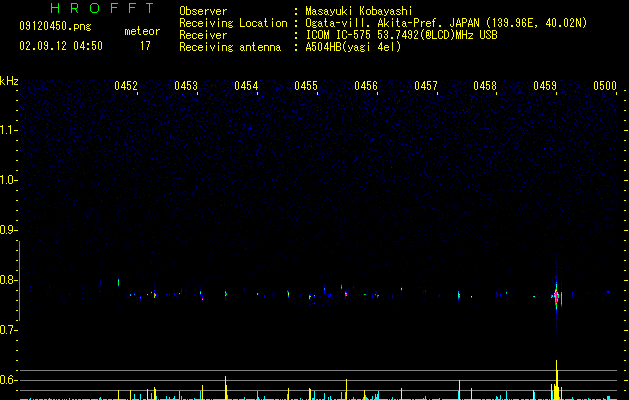Click the Observer field label
629x400 pixels.
[203, 11]
